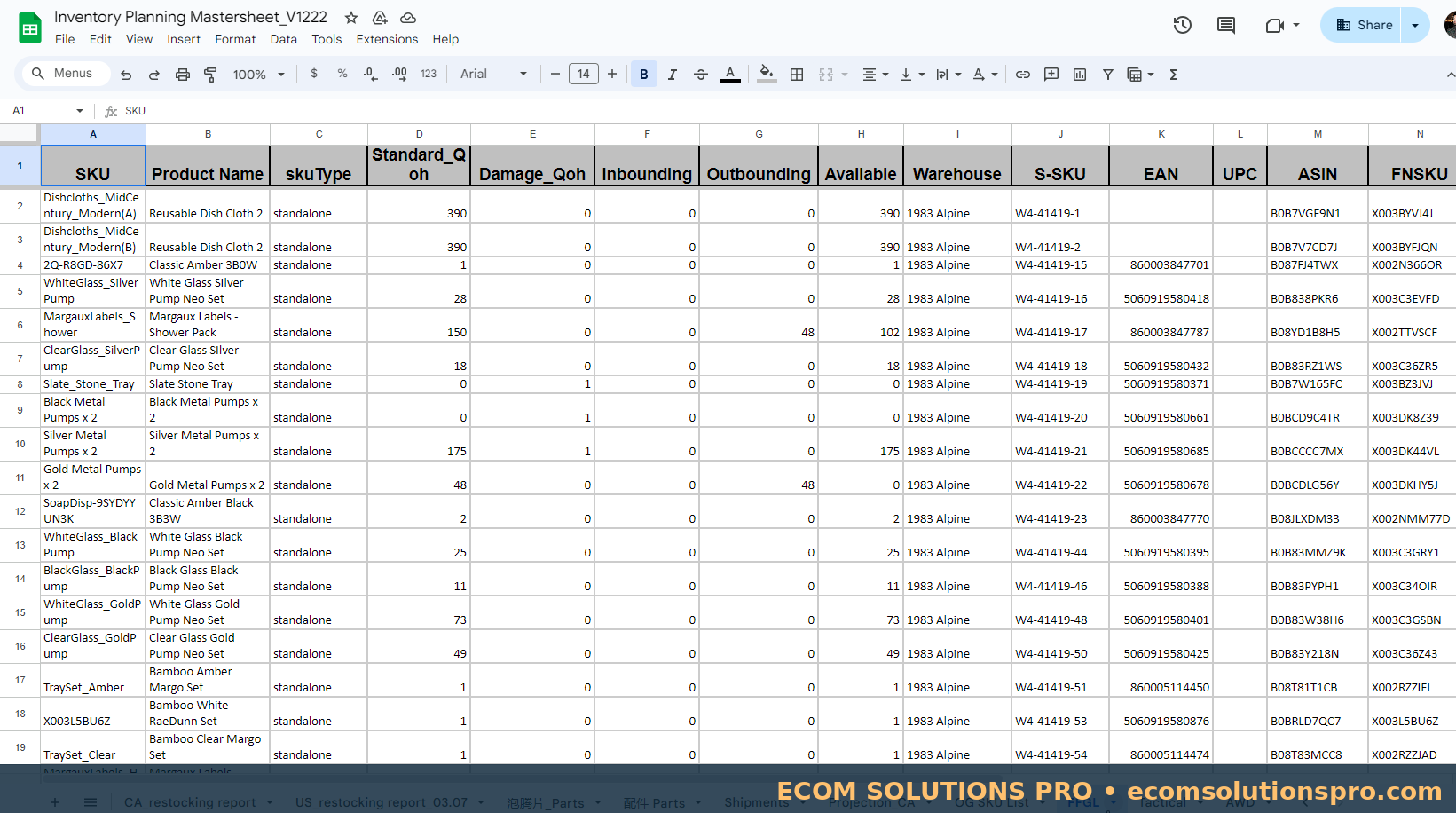This screenshot has width=1456, height=813.
Task: Open the filter views dropdown
Action: [x=1140, y=75]
